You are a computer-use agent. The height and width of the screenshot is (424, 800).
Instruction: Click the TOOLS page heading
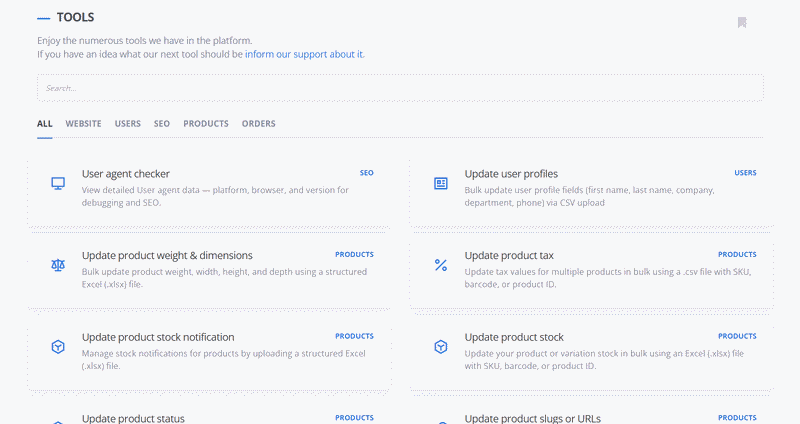(76, 17)
